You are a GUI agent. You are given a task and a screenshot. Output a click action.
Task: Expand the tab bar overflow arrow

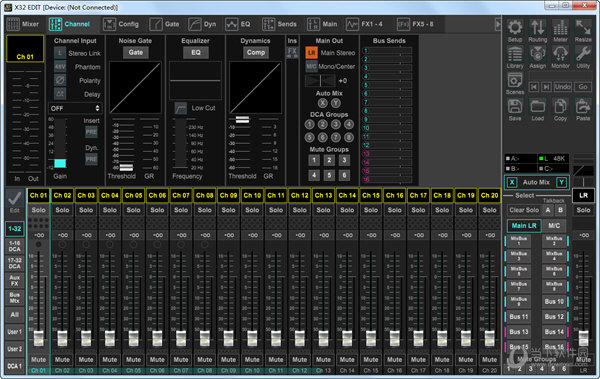(497, 24)
